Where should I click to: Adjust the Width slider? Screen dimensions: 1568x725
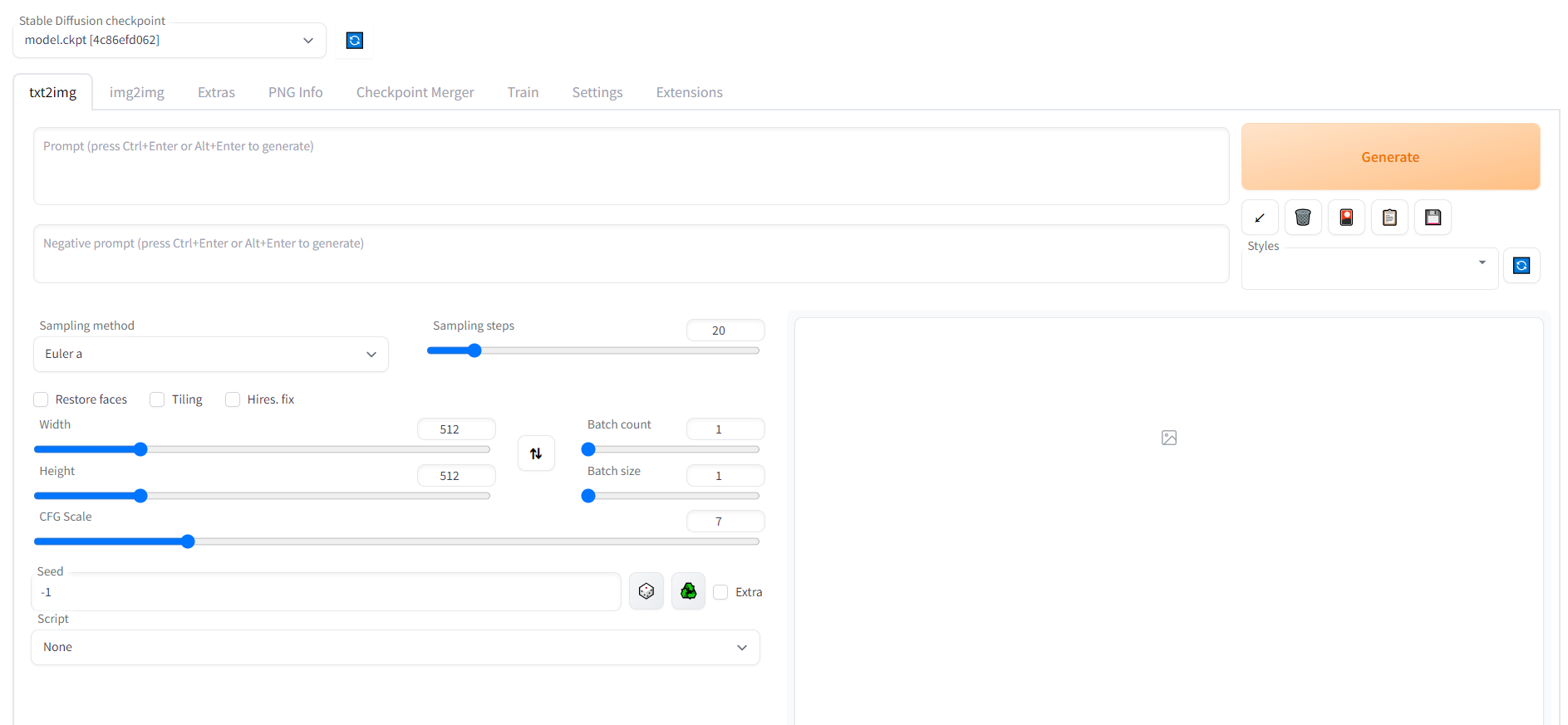(x=262, y=449)
